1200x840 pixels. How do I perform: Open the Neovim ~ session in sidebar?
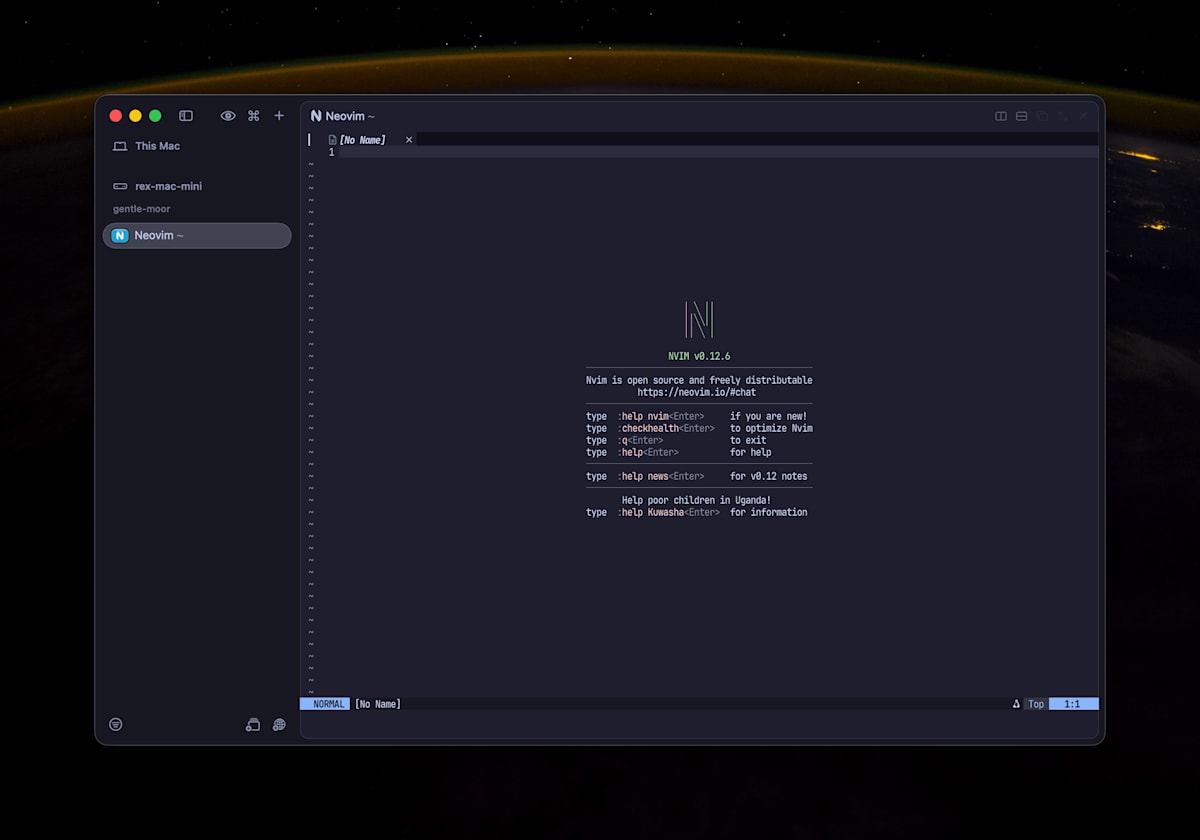[x=197, y=236]
